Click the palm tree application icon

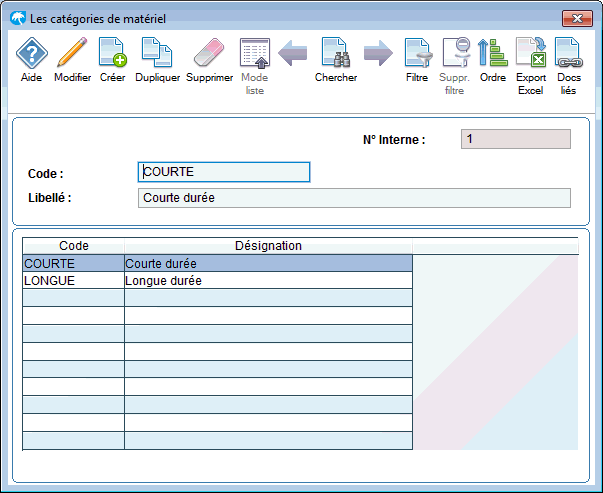[18, 18]
